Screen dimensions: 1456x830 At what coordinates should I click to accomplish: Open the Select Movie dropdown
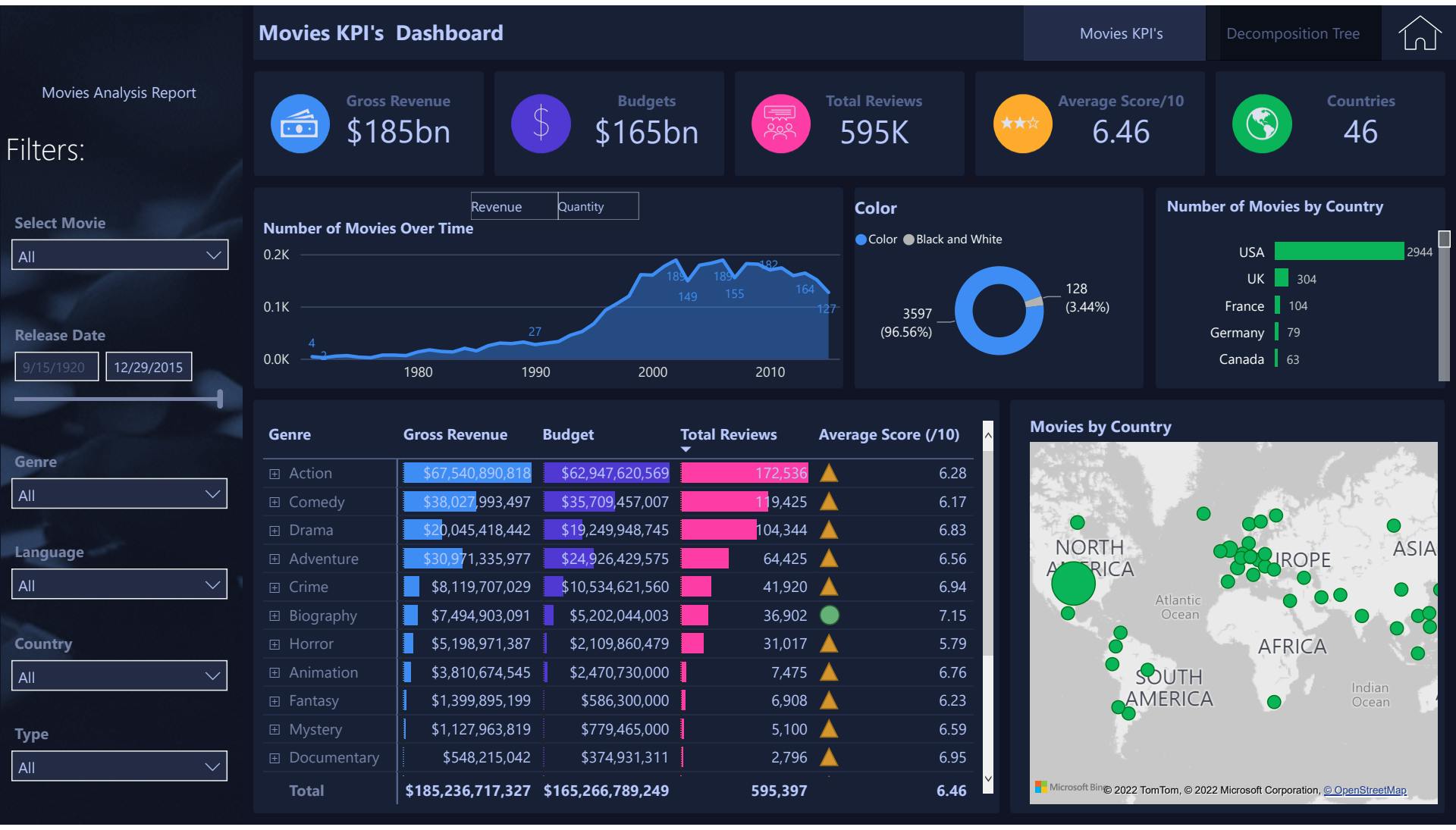(120, 255)
